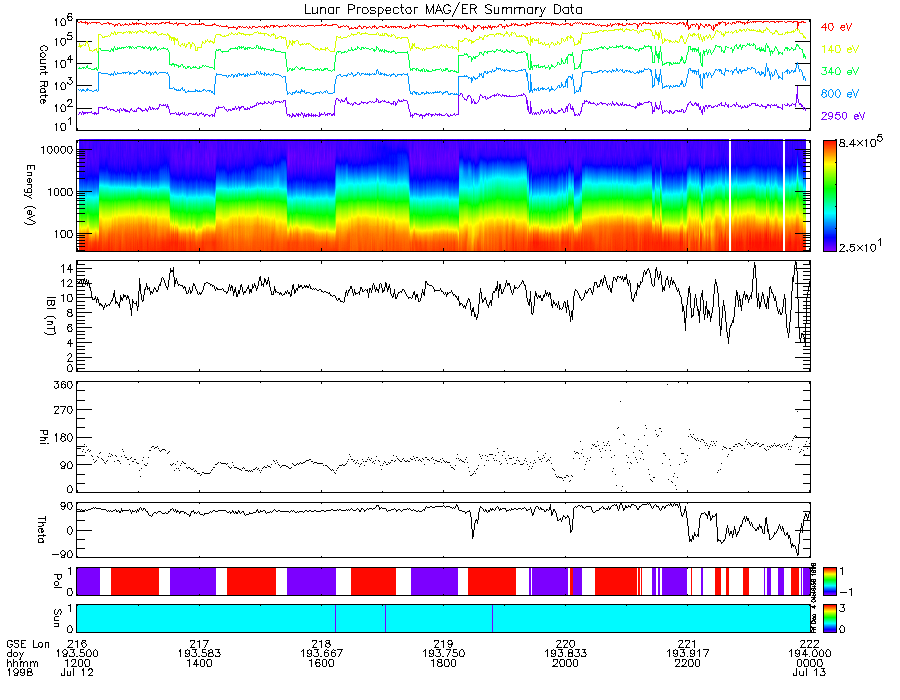Click the 'Jul 12' date label
900x700 pixels.
(77, 672)
